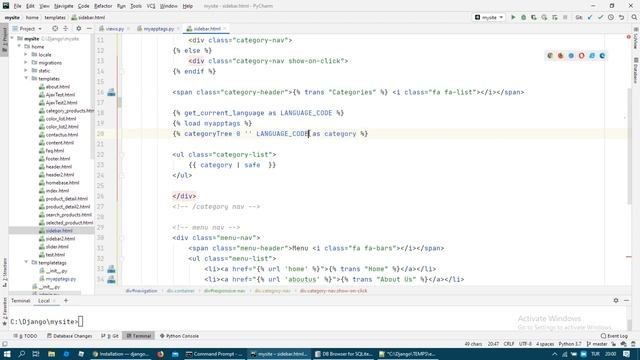
Task: Open DB Browser for SQLite taskbar window
Action: pos(343,354)
